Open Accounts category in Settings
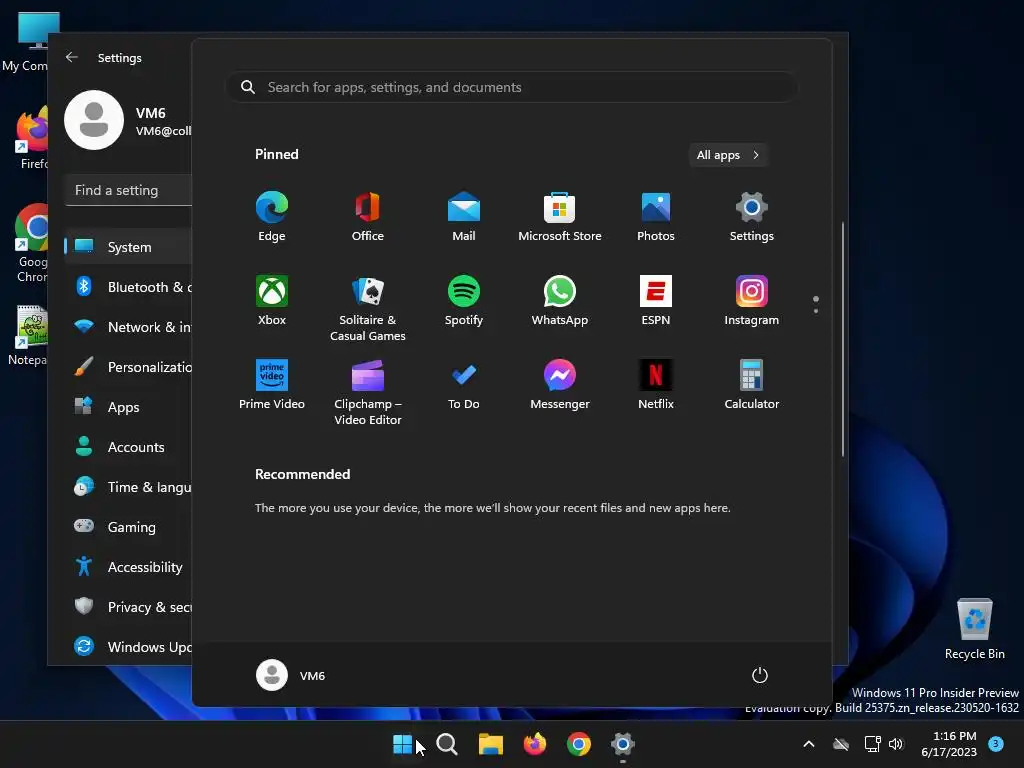 (x=128, y=447)
